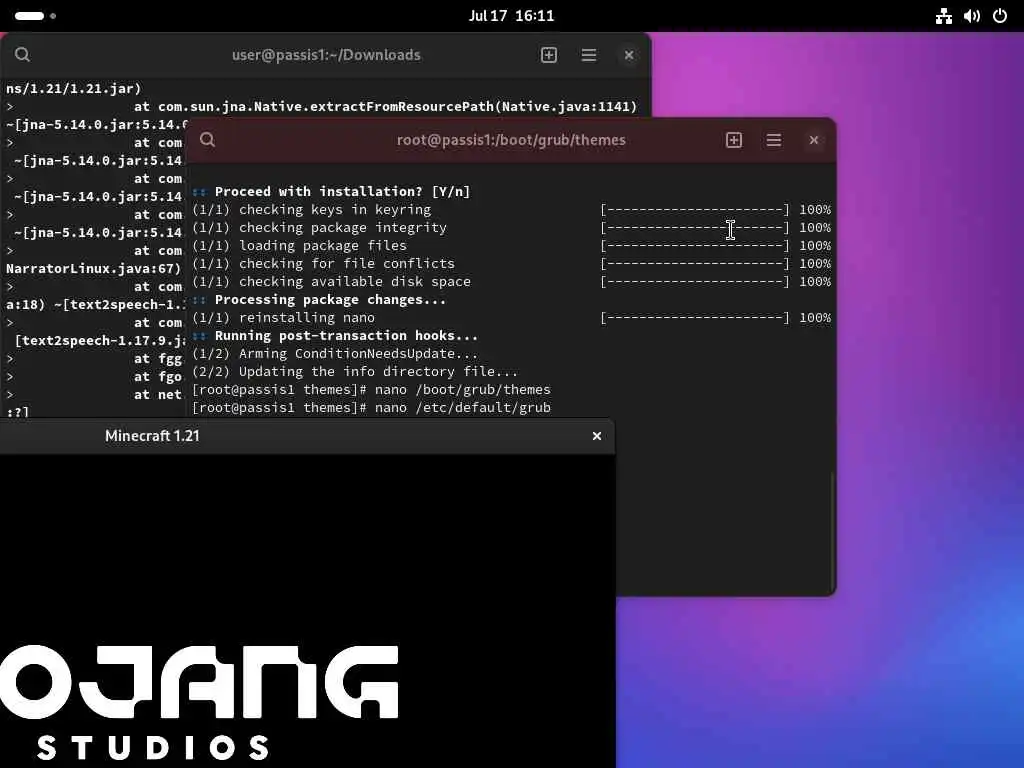The width and height of the screenshot is (1024, 768).
Task: Open the network status icon in top bar
Action: coord(944,16)
